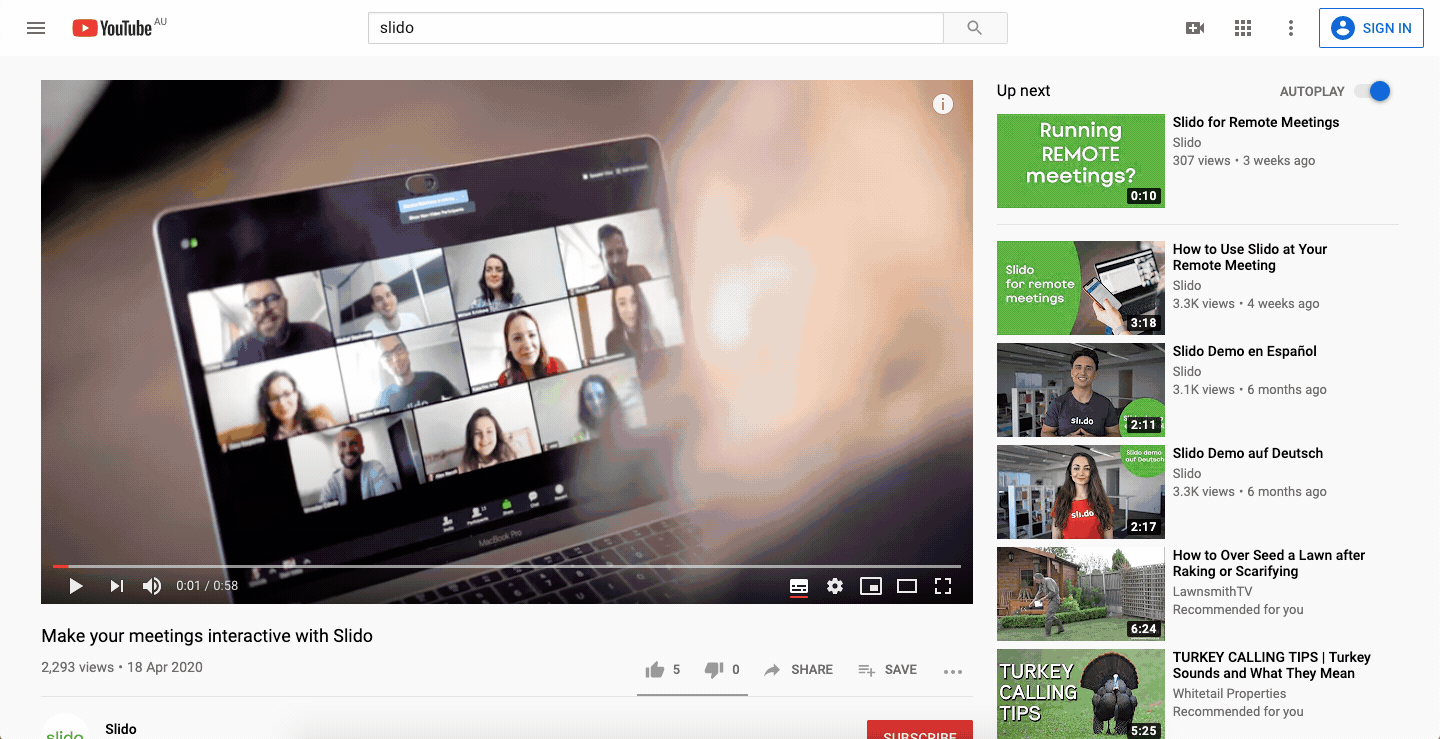Open the create video camera icon
Viewport: 1440px width, 739px height.
(x=1195, y=28)
